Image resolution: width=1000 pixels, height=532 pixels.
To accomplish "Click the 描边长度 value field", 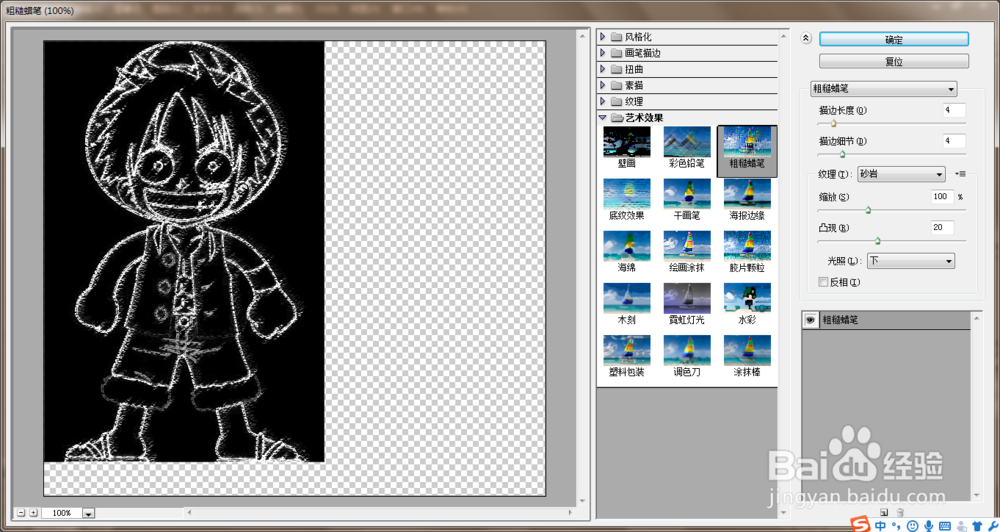I will [954, 110].
